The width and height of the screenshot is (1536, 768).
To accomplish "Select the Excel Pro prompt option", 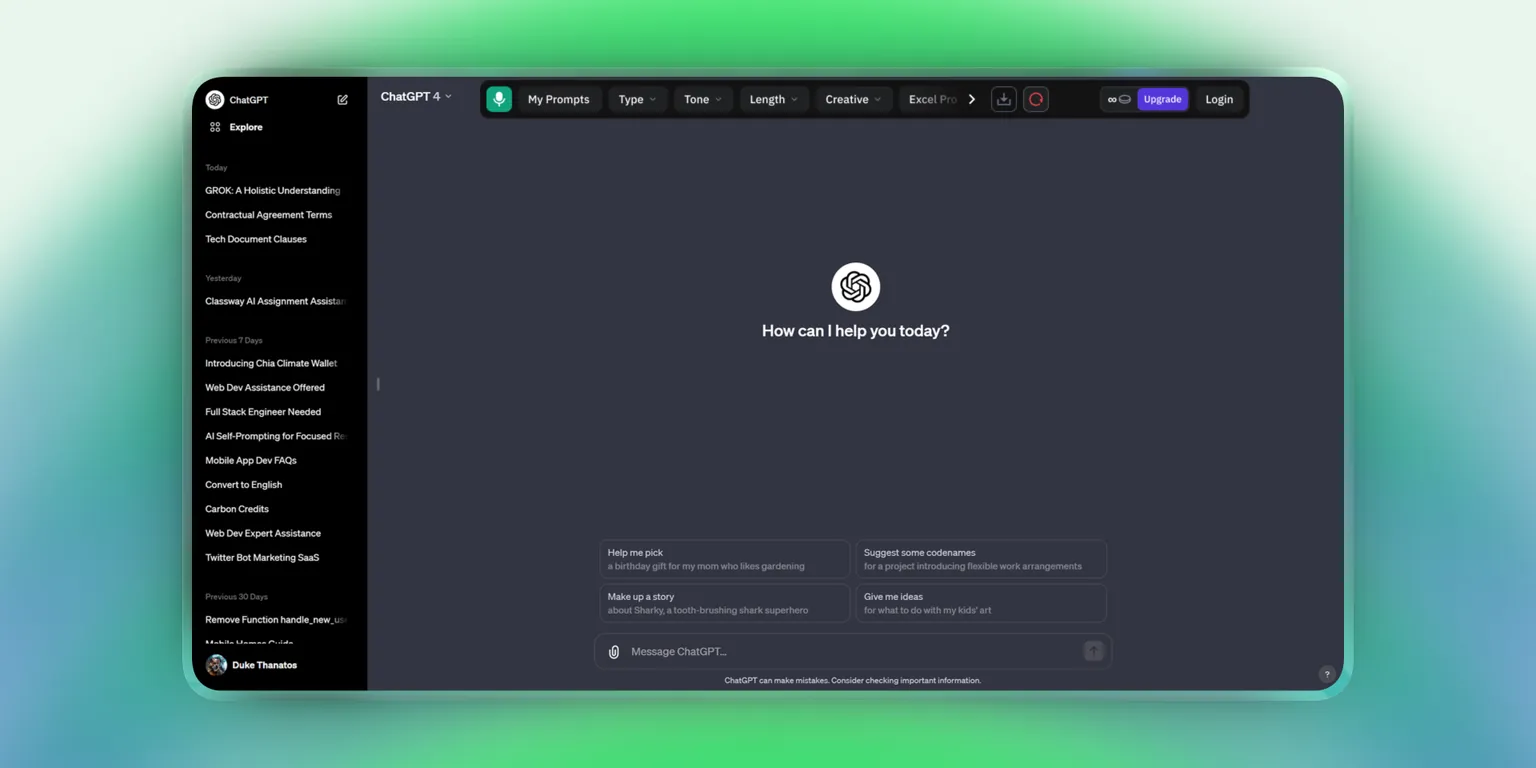I will click(x=931, y=99).
